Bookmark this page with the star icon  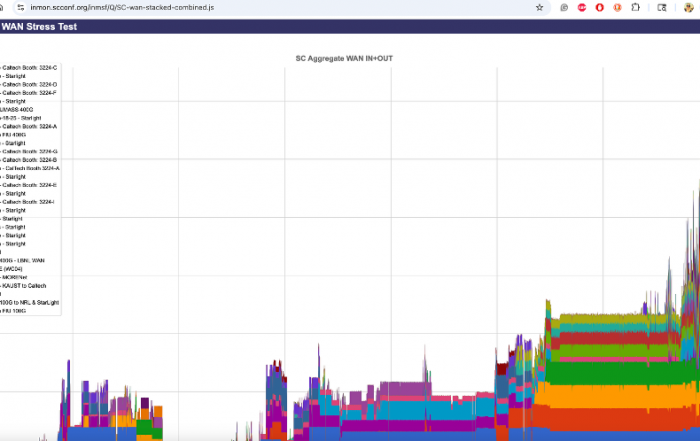(x=540, y=7)
